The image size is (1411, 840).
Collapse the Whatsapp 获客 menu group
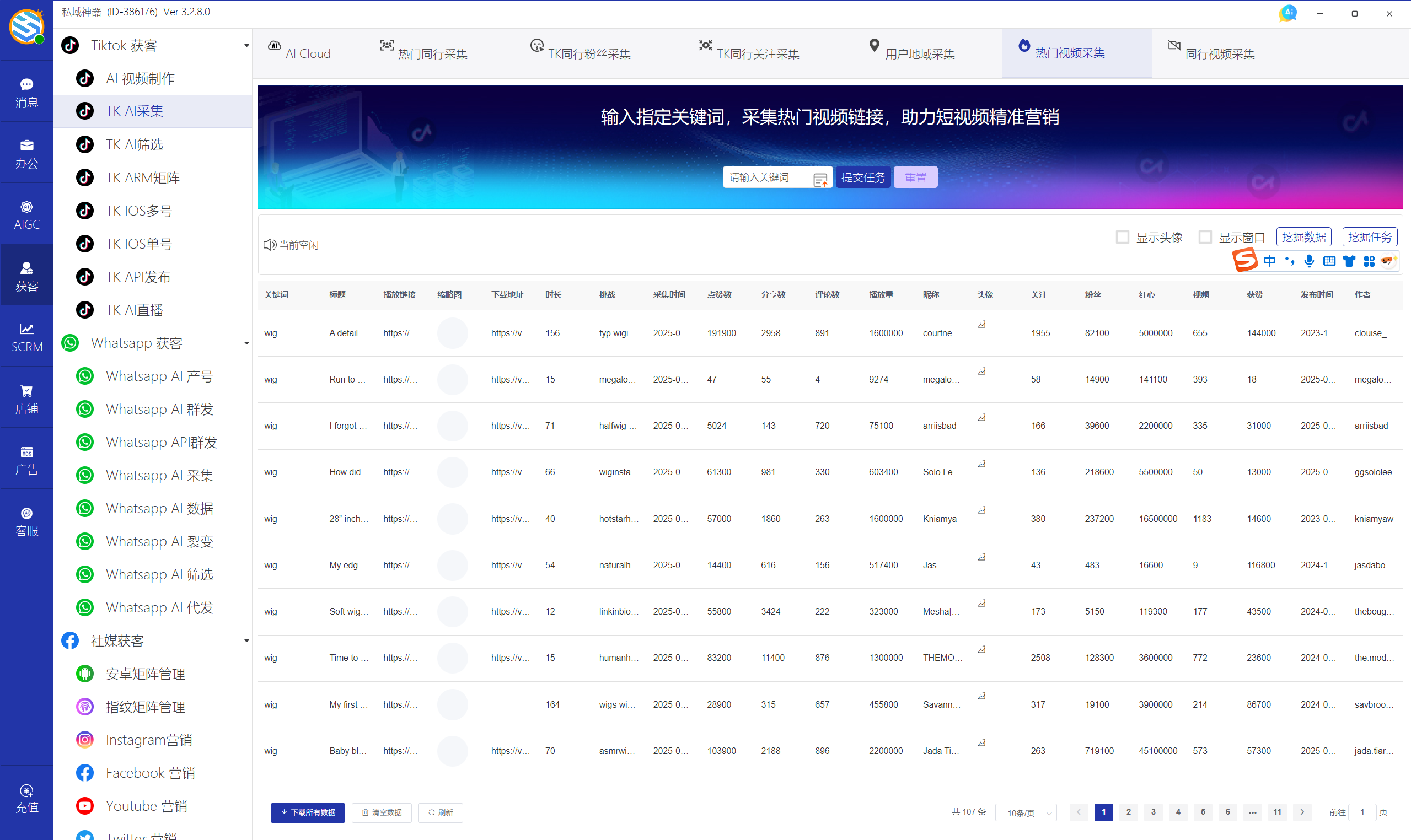tap(246, 343)
